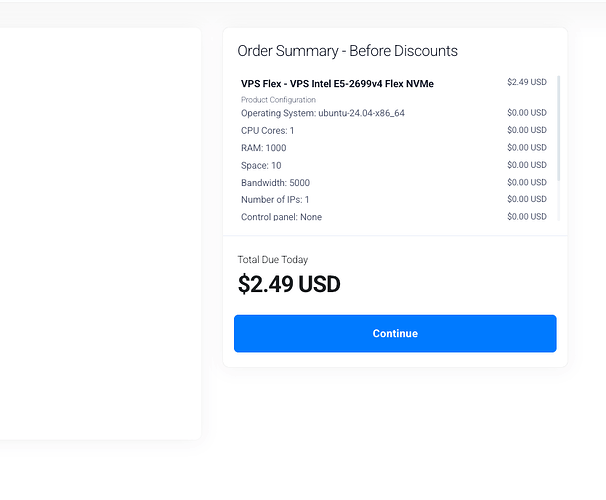Screen dimensions: 606x500
Task: Click the Bandwidth: 5000 line
Action: coord(275,183)
